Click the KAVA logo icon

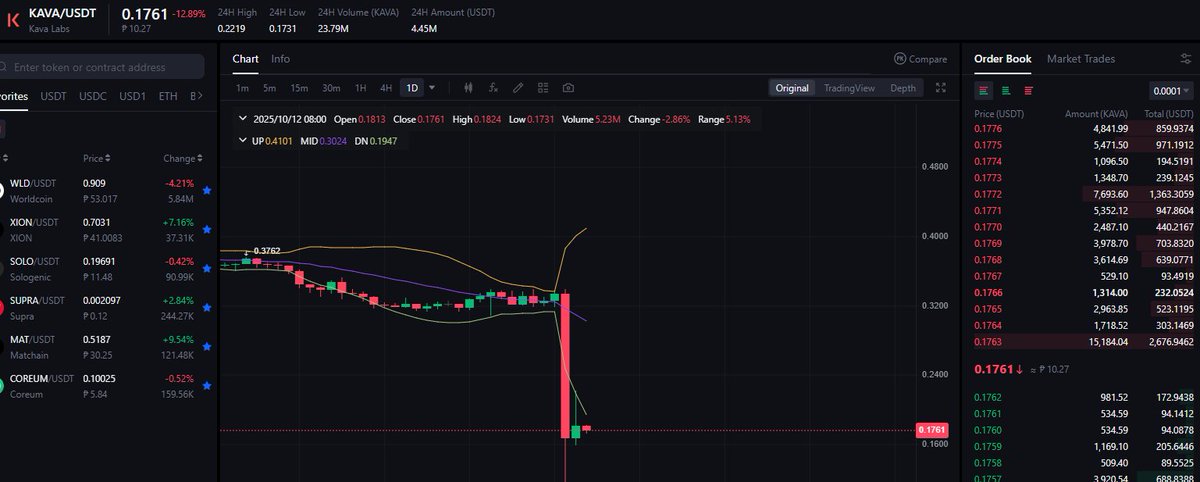[x=13, y=20]
